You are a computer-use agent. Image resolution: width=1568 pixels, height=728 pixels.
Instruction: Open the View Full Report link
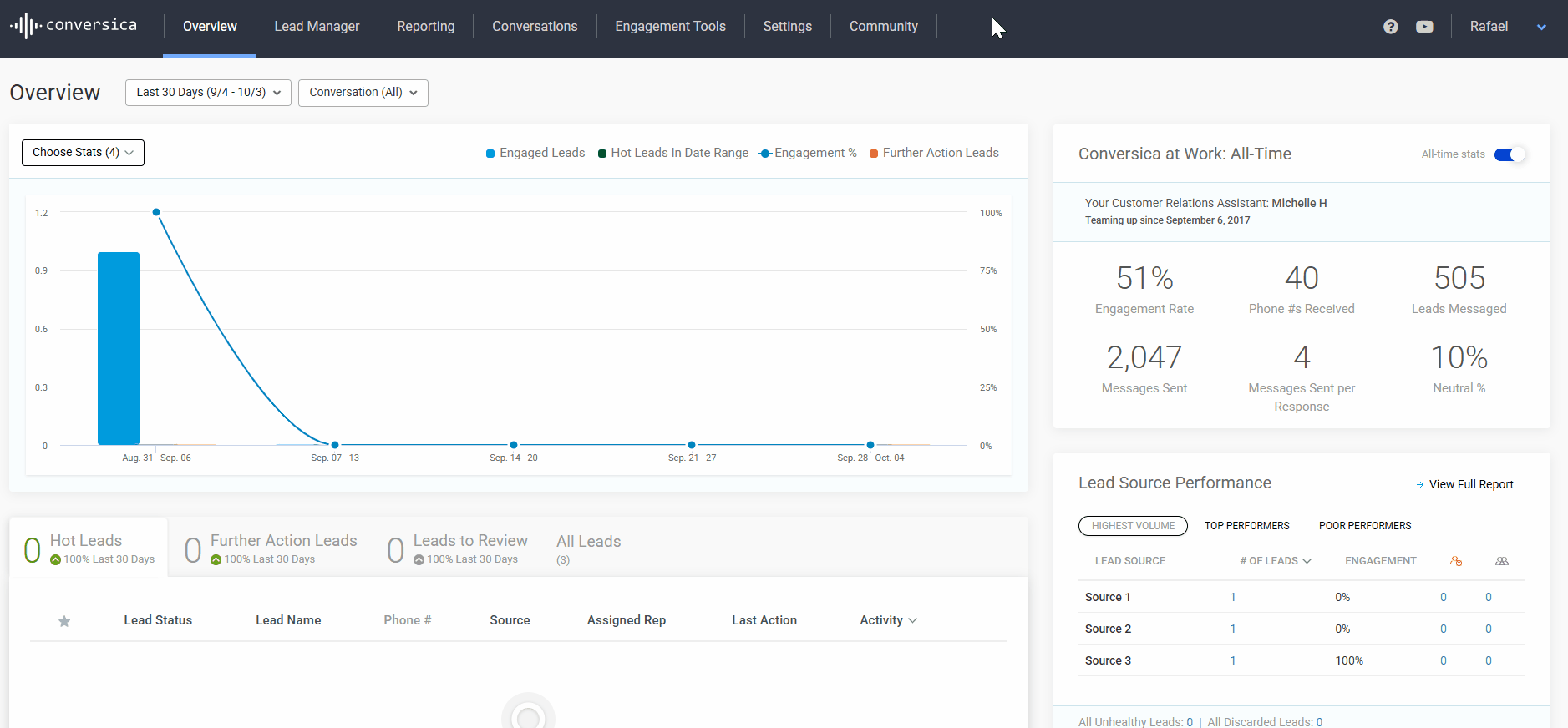pos(1470,484)
